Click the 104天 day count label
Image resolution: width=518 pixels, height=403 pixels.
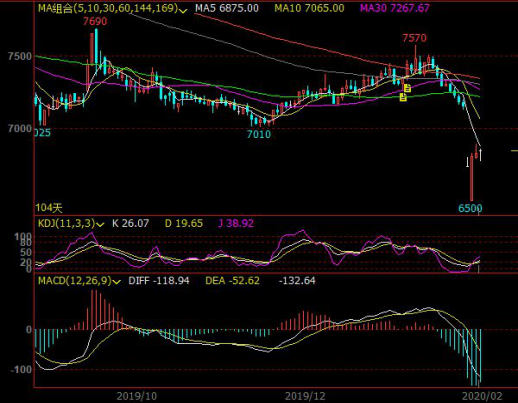tap(49, 208)
